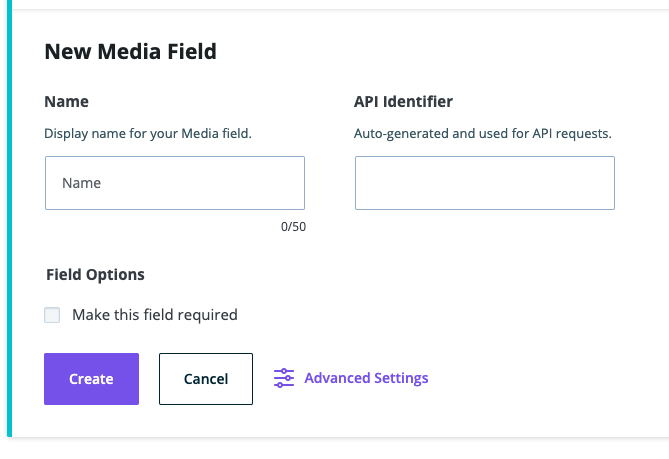Open the Advanced Settings link

pyautogui.click(x=366, y=378)
